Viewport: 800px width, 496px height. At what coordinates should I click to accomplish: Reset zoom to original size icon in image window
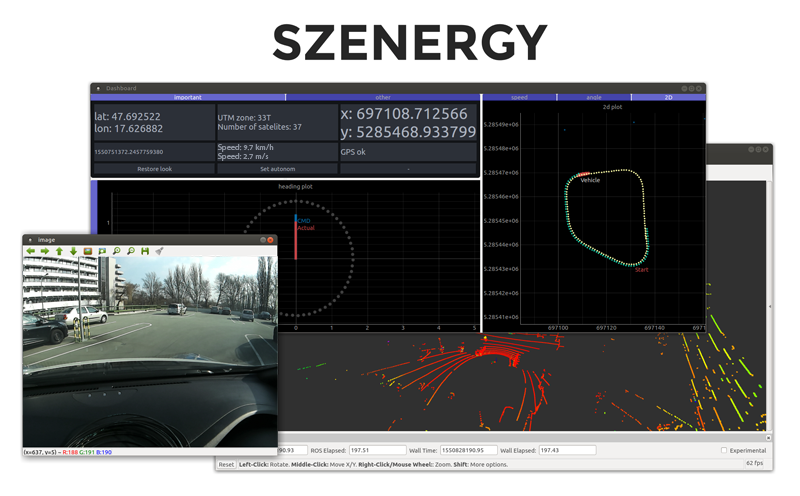88,251
